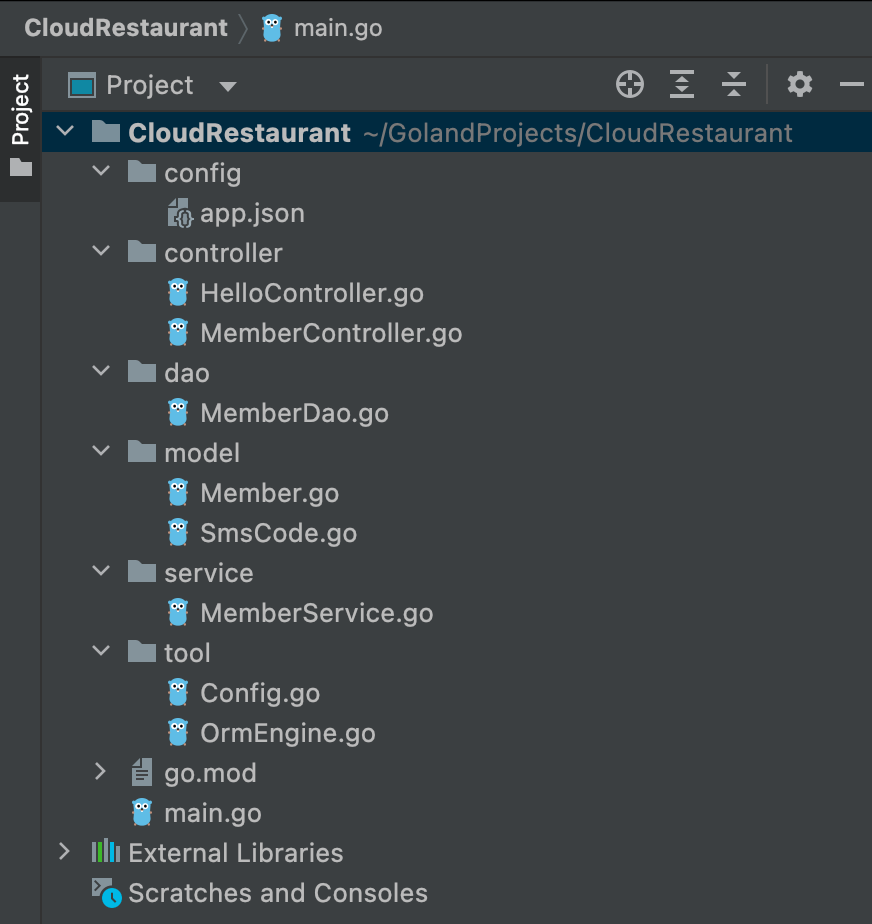Select MemberController.go in the tree

coord(331,333)
